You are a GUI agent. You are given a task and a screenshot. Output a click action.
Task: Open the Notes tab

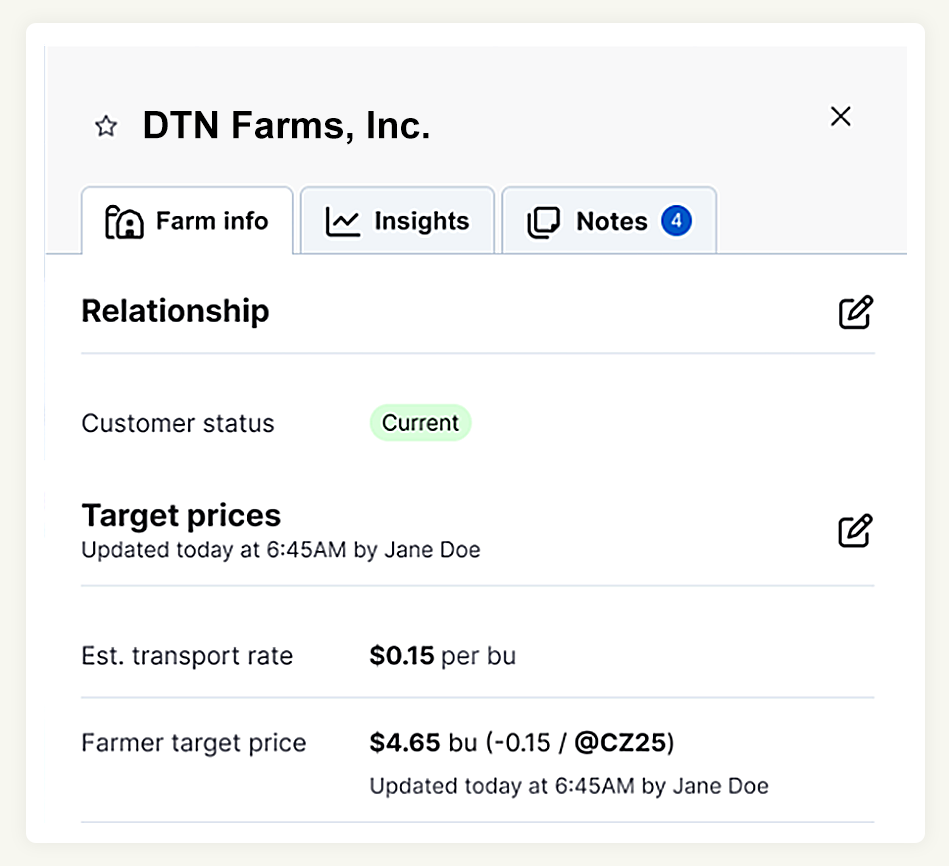pos(611,221)
